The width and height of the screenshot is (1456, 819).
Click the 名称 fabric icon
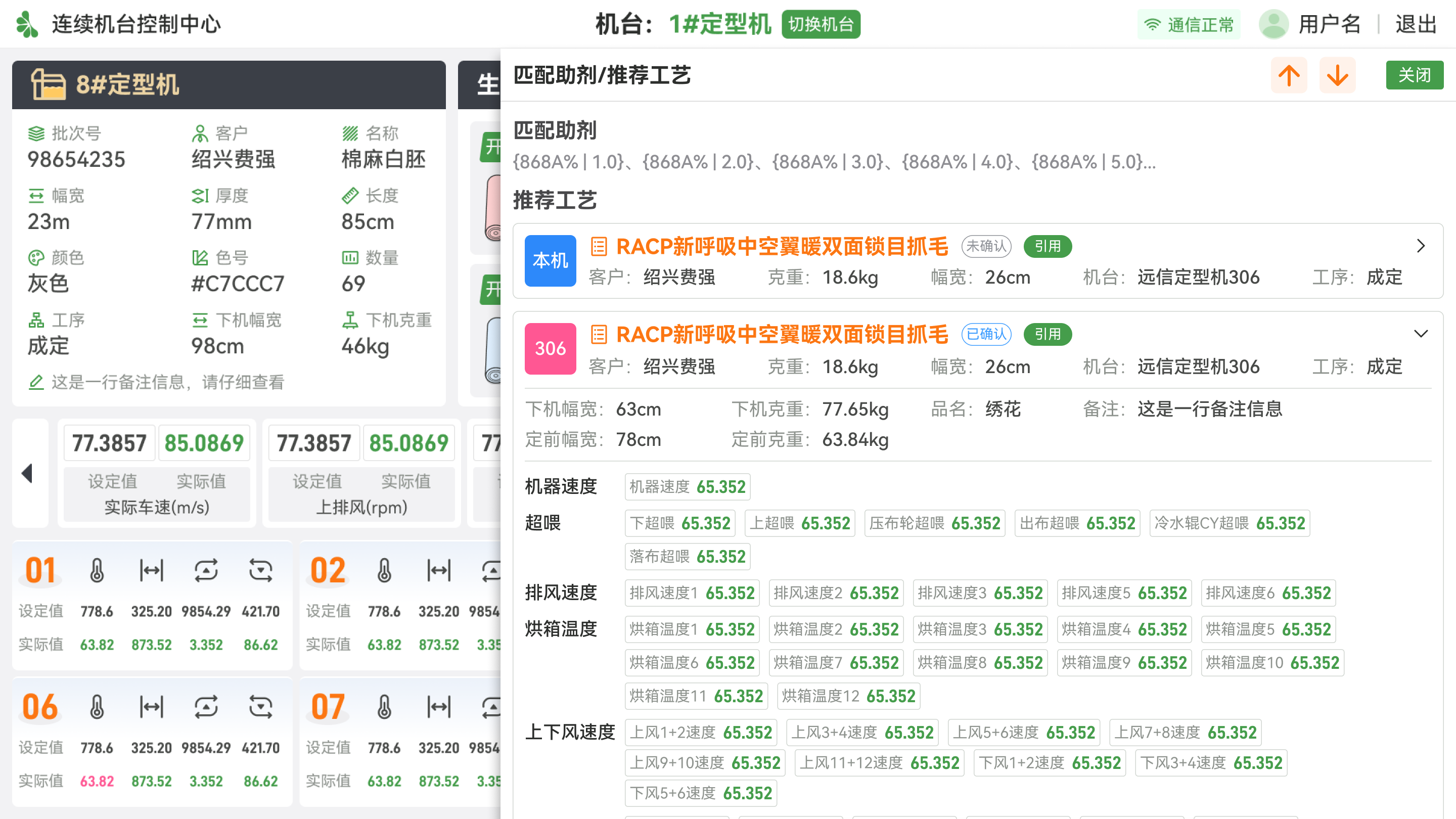[350, 134]
